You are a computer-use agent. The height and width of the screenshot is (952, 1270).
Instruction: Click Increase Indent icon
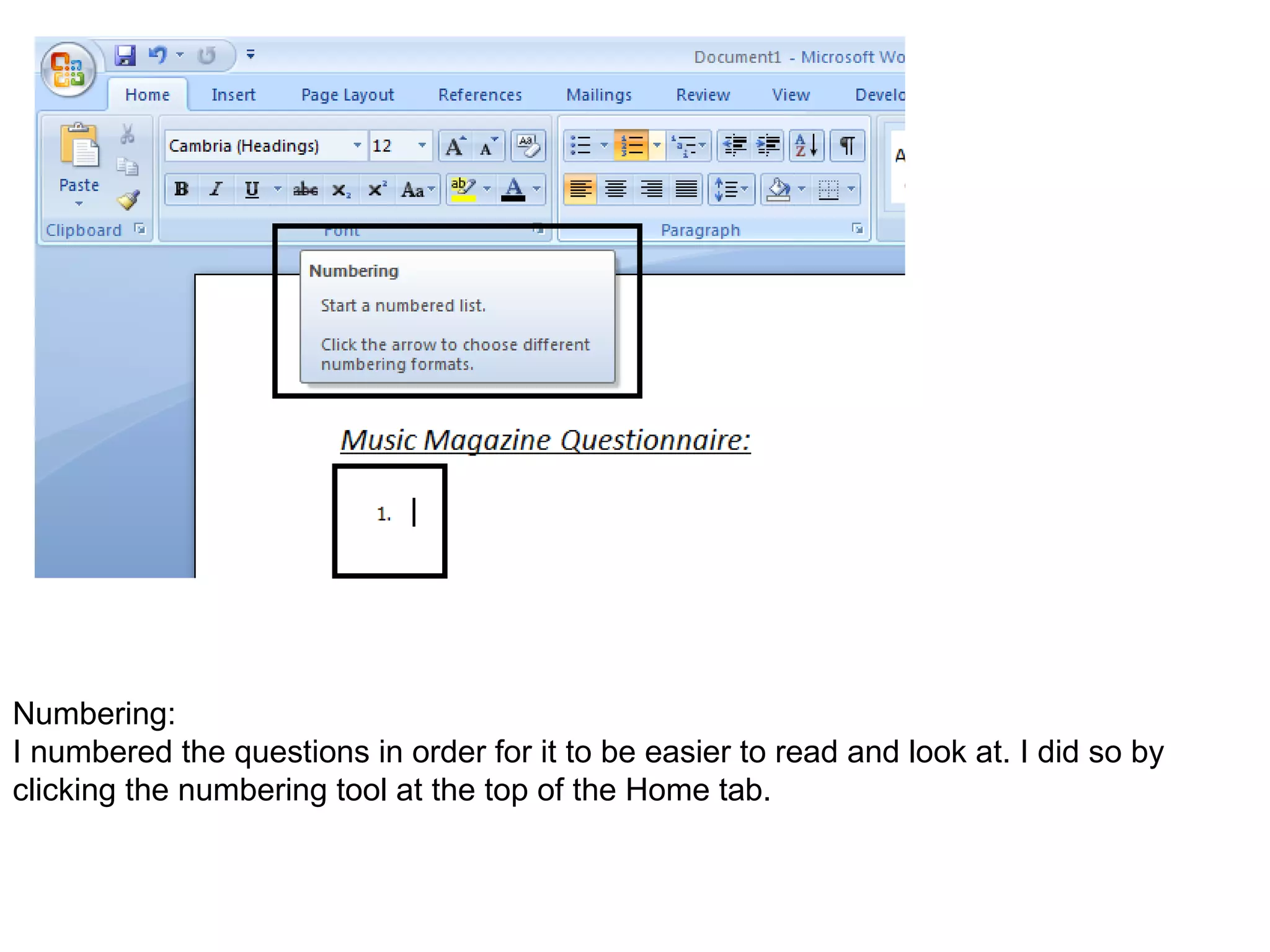click(x=768, y=146)
